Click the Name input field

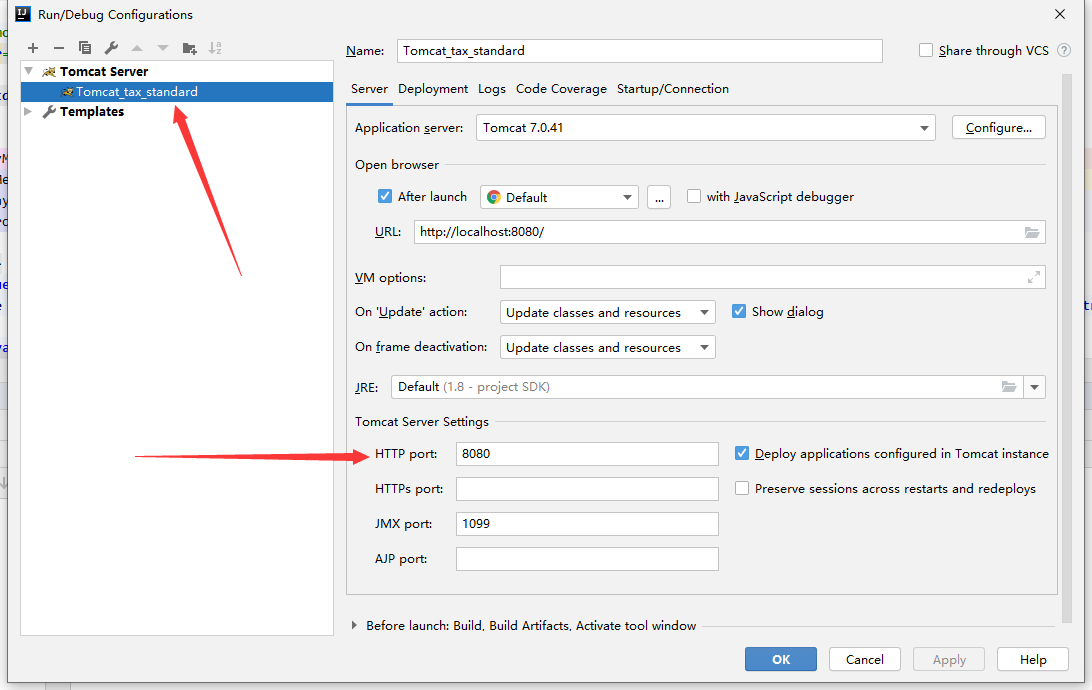coord(639,51)
